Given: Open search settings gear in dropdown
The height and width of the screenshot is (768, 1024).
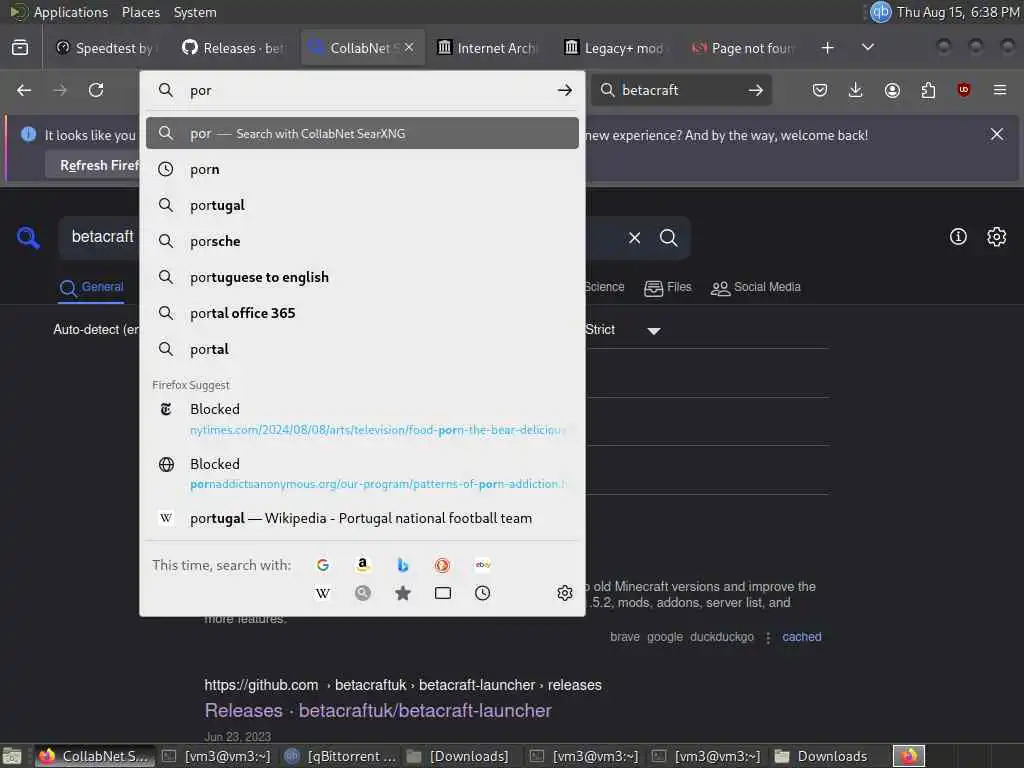Looking at the screenshot, I should pos(565,593).
